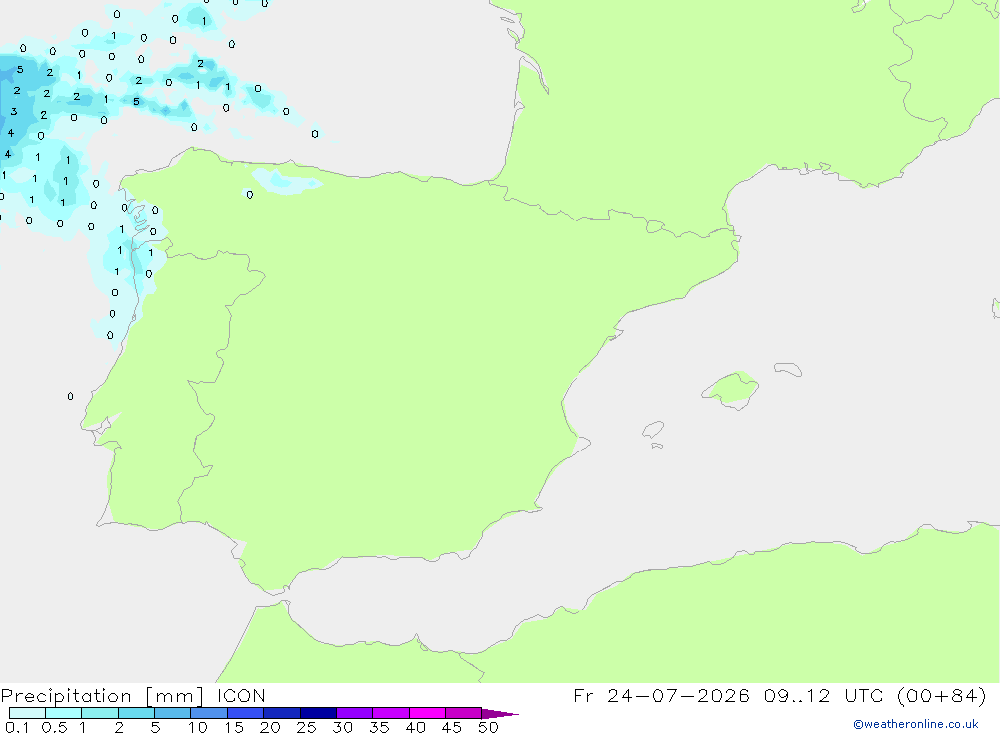Screen dimensions: 1000x733
Task: Click the "3" precipitation value on map
Action: pos(13,112)
